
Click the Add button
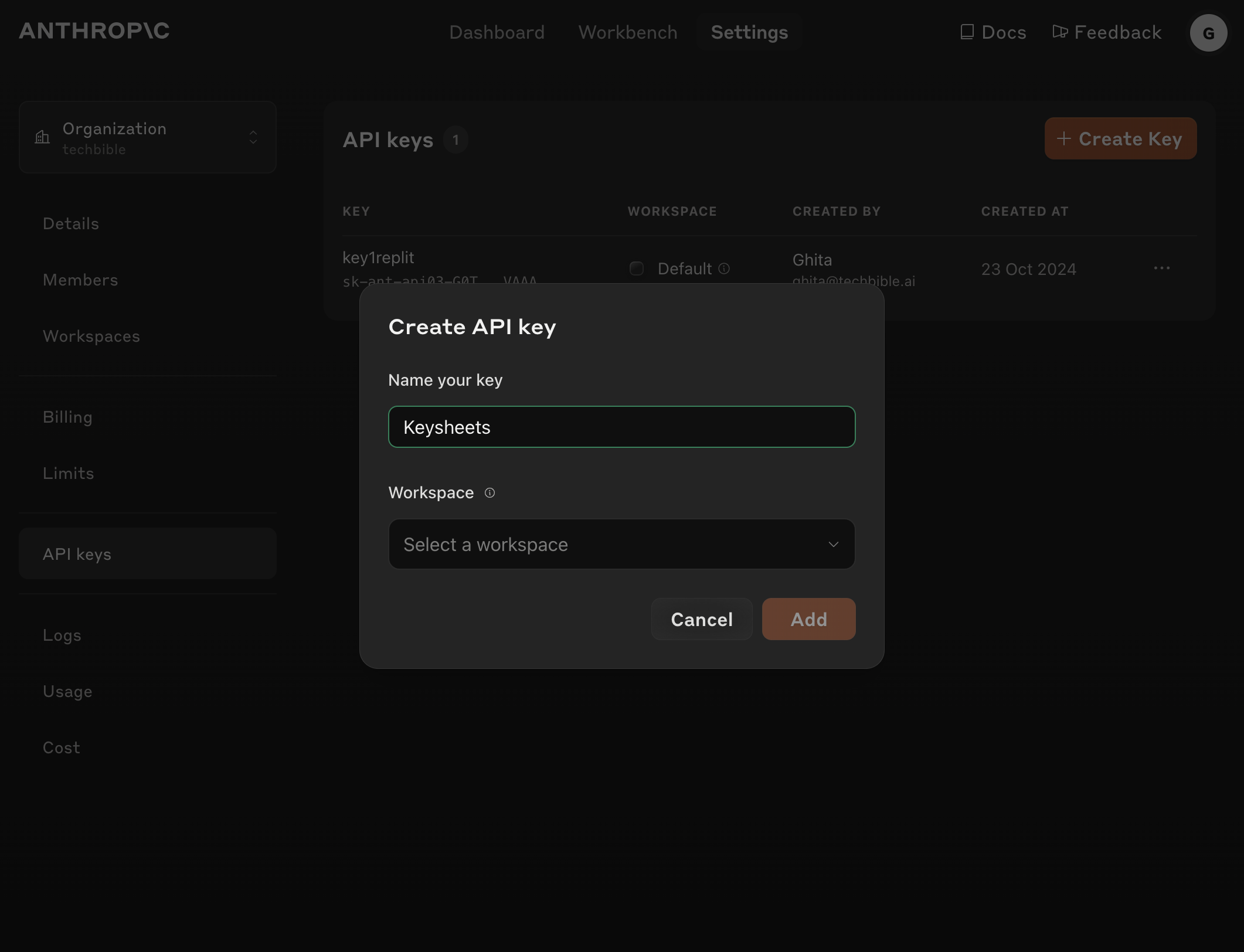coord(808,619)
